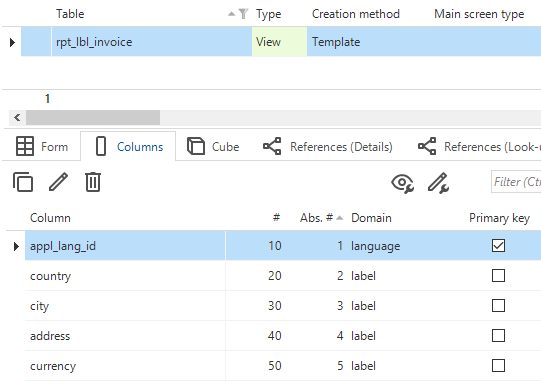Switch to References (Details) tab
Viewport: 541px width, 387px height.
click(328, 147)
